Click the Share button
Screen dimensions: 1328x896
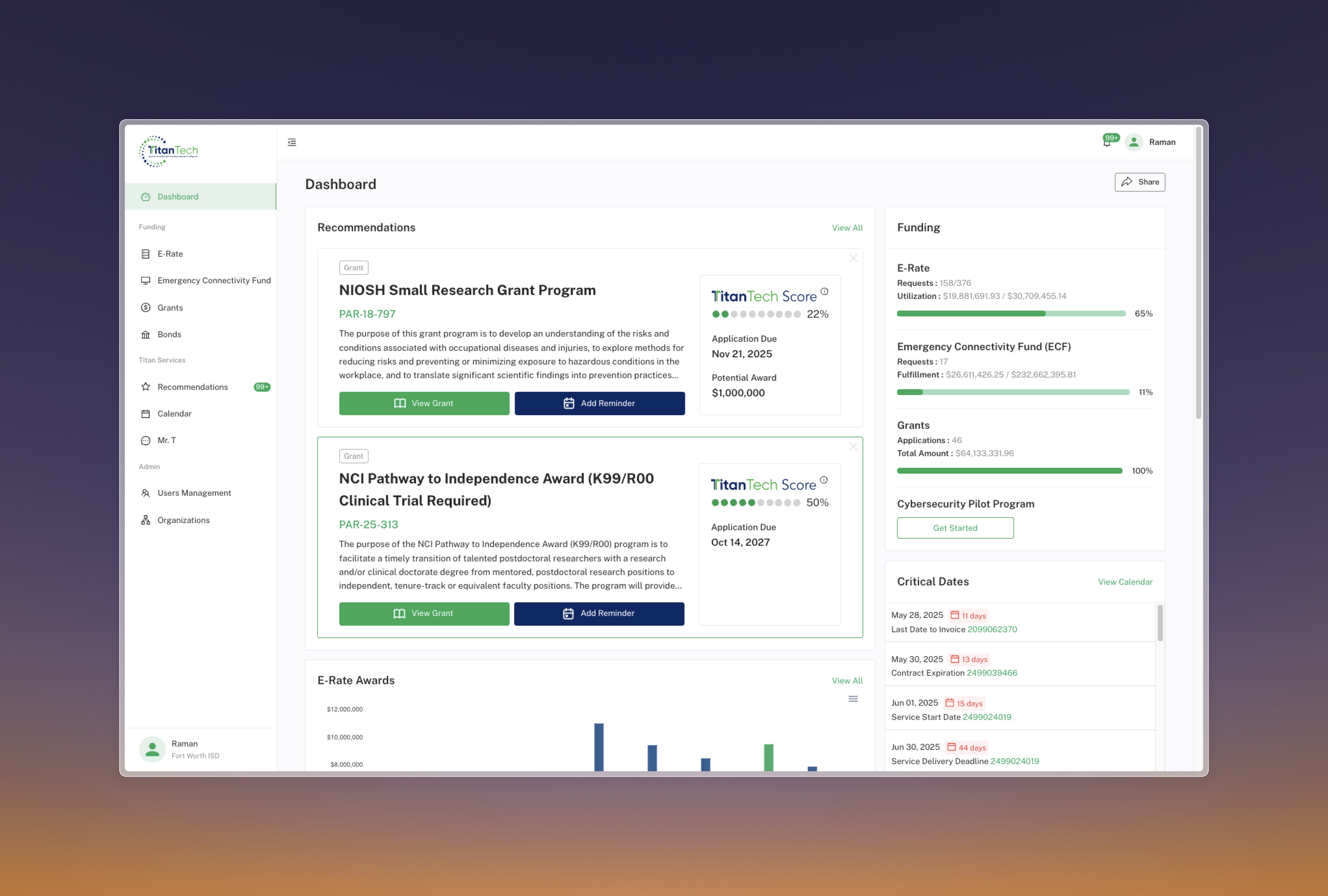[1139, 182]
